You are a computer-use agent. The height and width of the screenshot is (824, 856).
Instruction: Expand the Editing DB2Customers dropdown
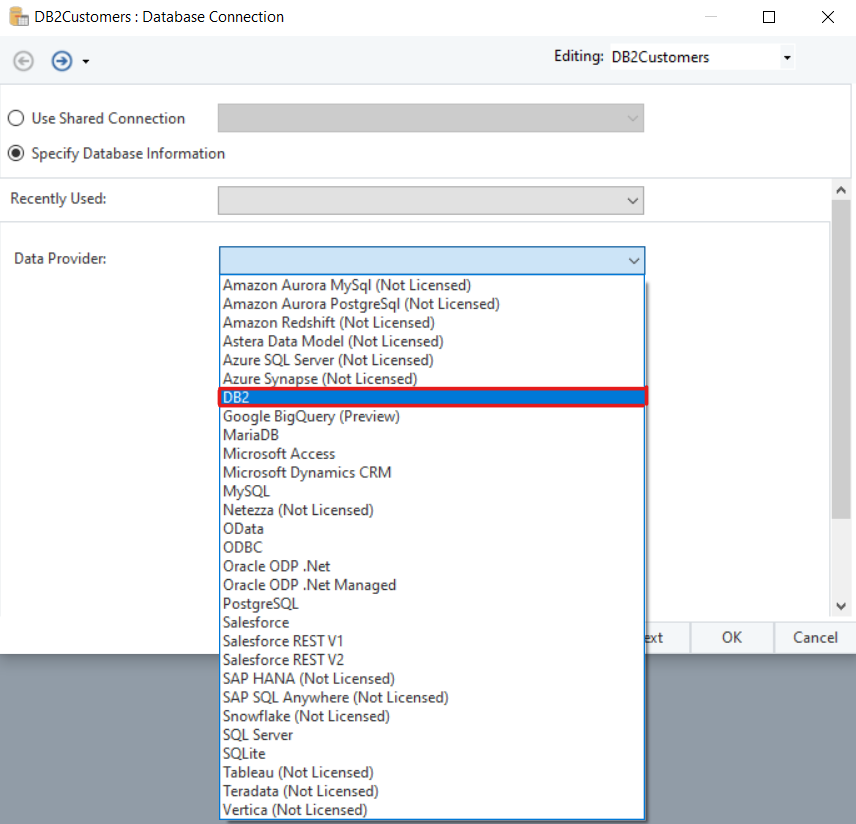click(787, 58)
